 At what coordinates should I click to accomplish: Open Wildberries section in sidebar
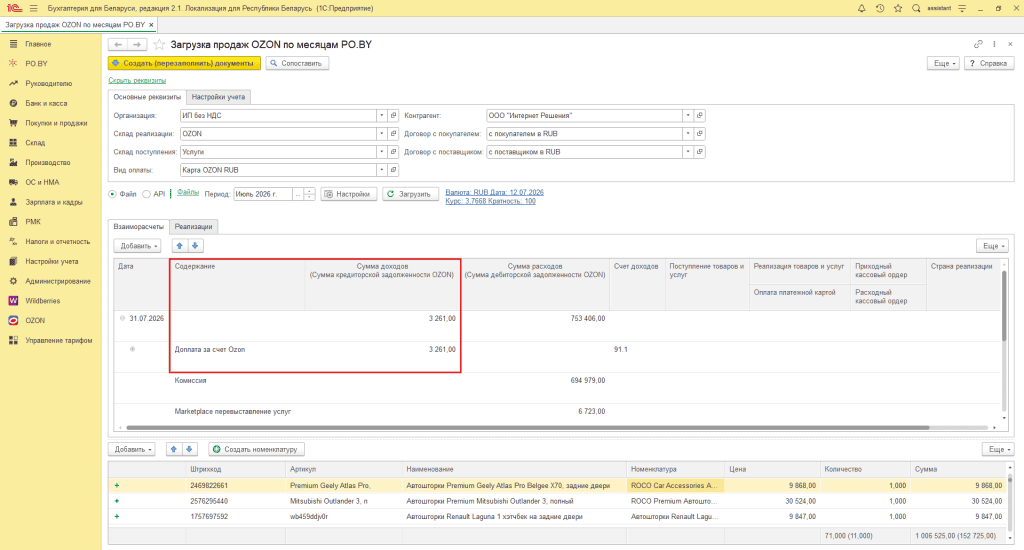42,301
